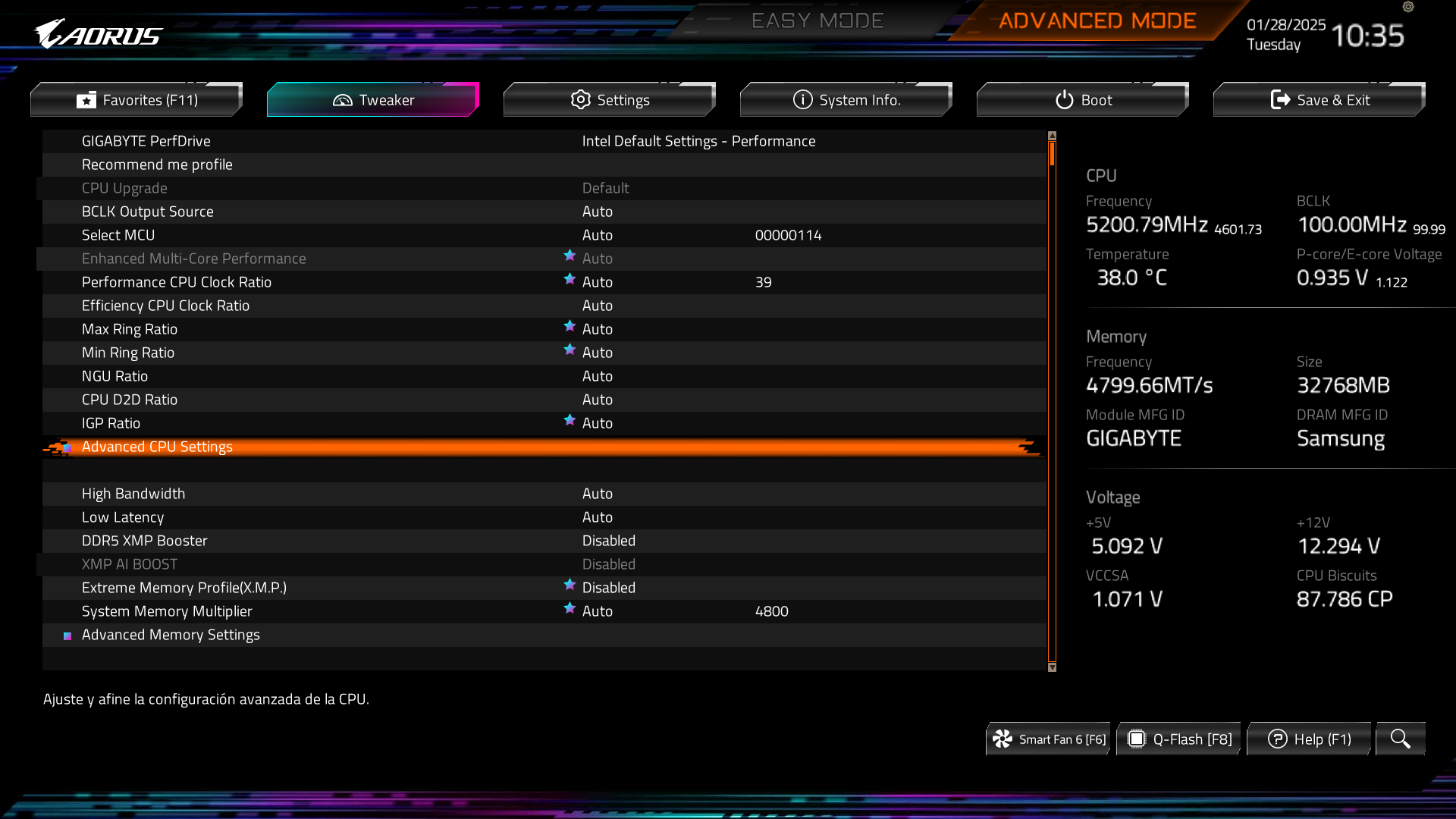Toggle favorite star on IGP Ratio
1456x819 pixels.
[570, 421]
